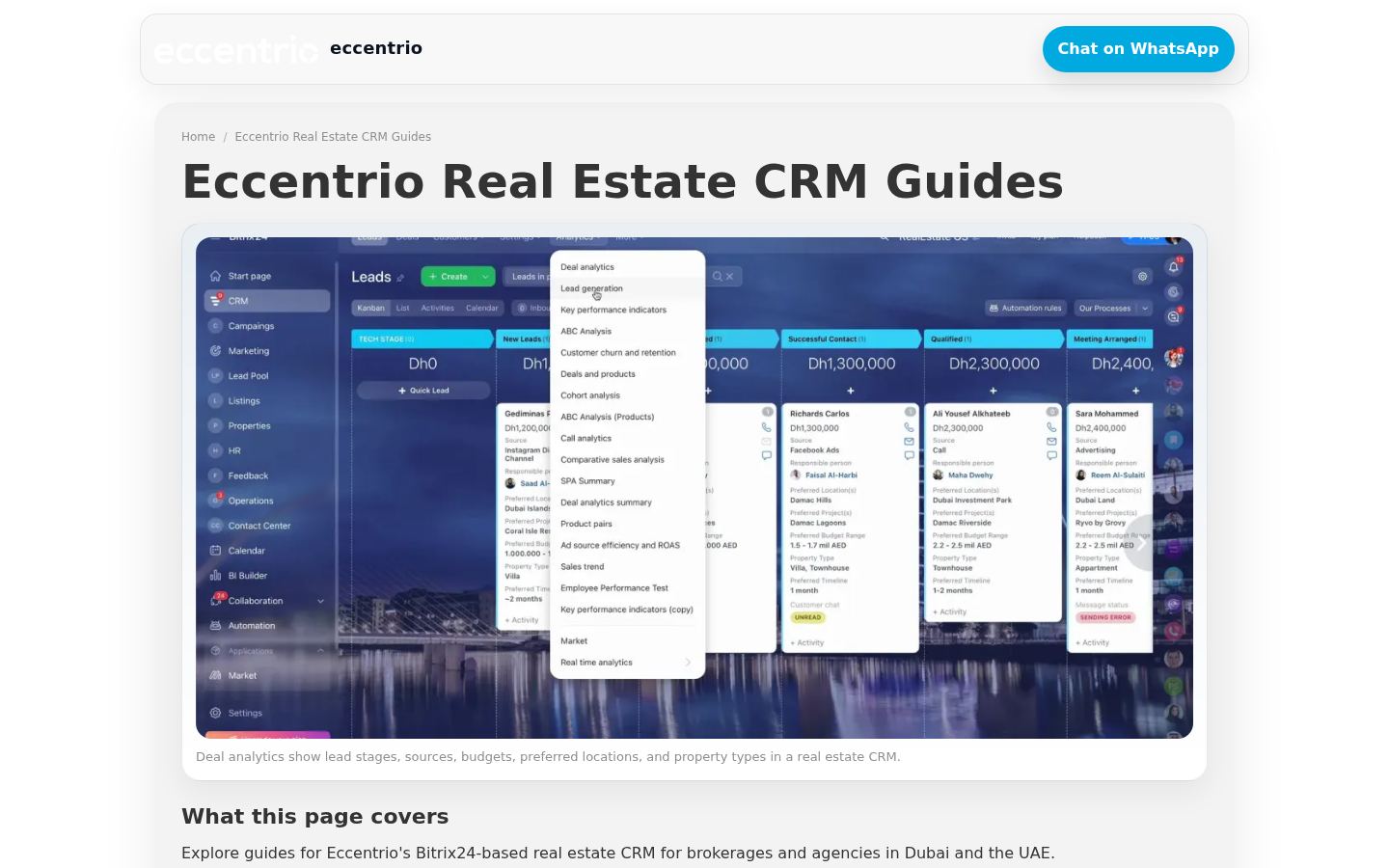
Task: Click chat icon on Ali Yousef Alkhateeb card
Action: coord(1051,455)
